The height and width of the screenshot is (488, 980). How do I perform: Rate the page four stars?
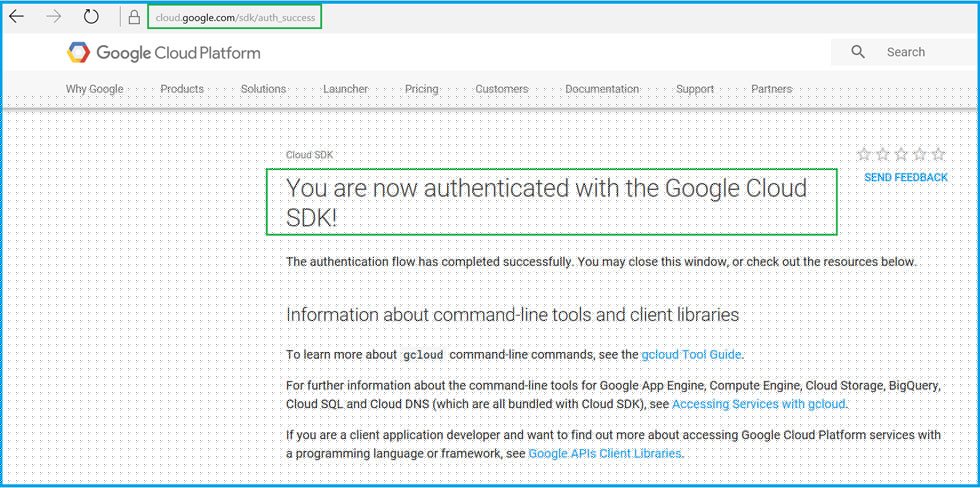[x=920, y=154]
